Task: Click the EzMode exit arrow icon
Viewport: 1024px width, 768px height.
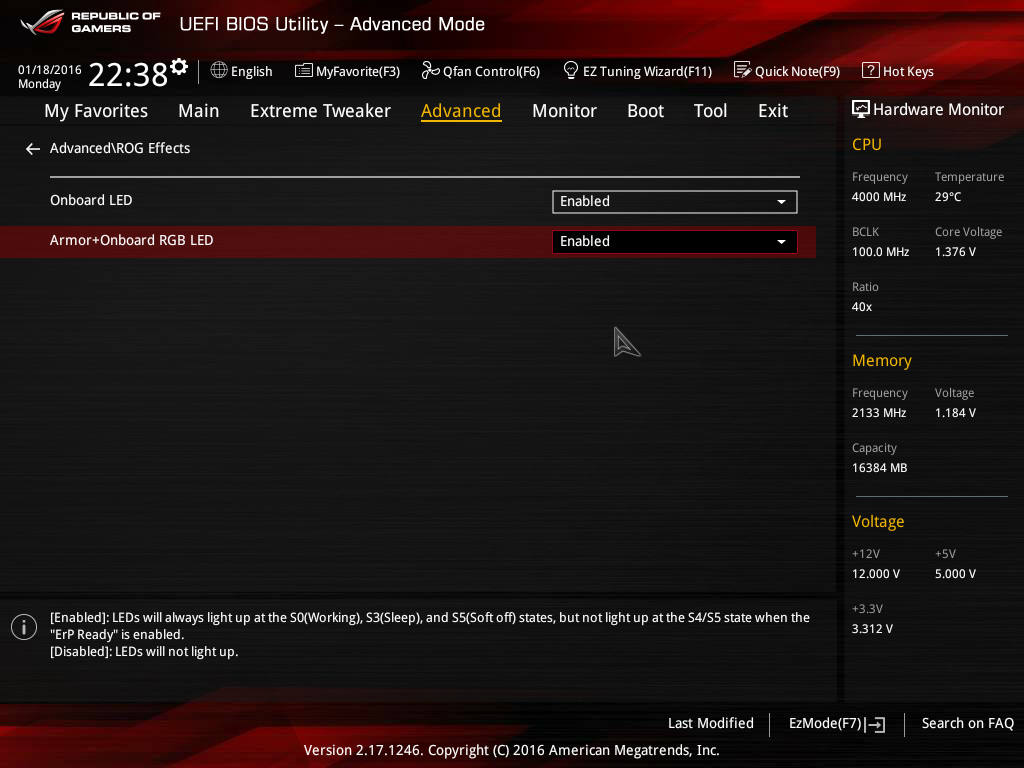Action: 875,724
